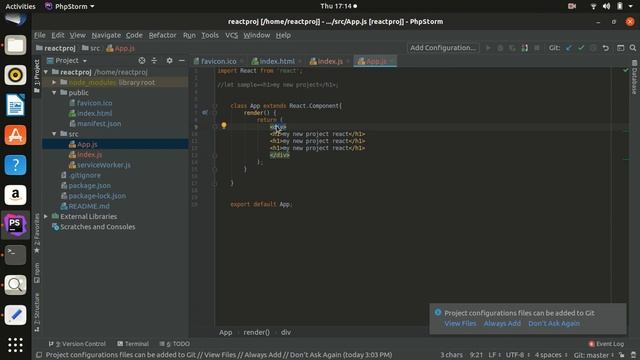Viewport: 640px width, 360px height.
Task: Switch to the index.js editor tab
Action: (x=329, y=61)
